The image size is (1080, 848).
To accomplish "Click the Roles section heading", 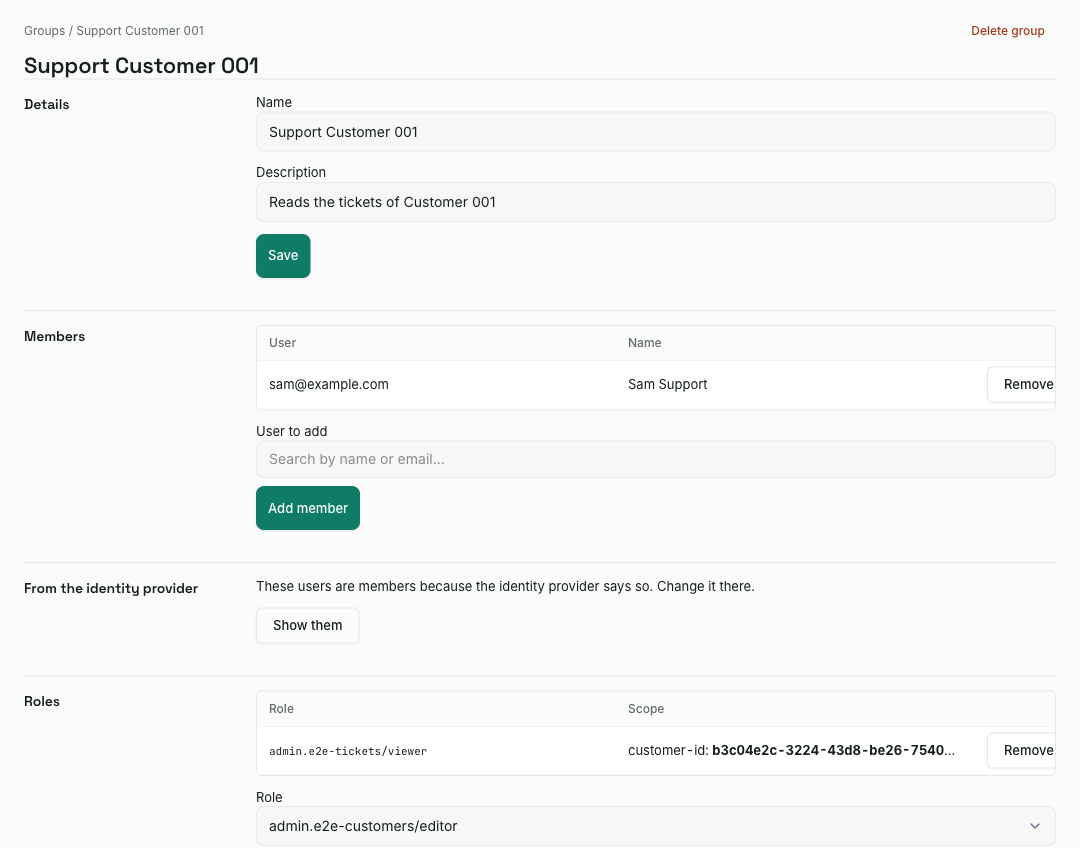I will pyautogui.click(x=42, y=701).
